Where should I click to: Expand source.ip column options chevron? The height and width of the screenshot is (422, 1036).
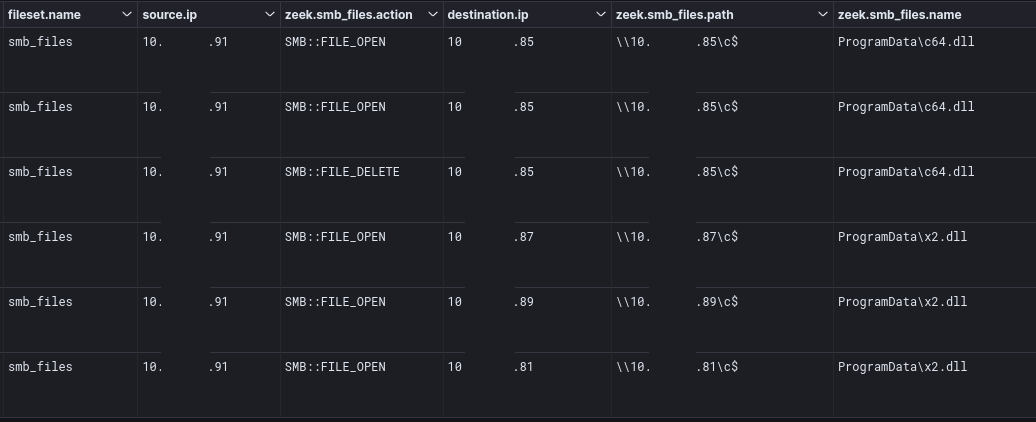click(x=270, y=15)
